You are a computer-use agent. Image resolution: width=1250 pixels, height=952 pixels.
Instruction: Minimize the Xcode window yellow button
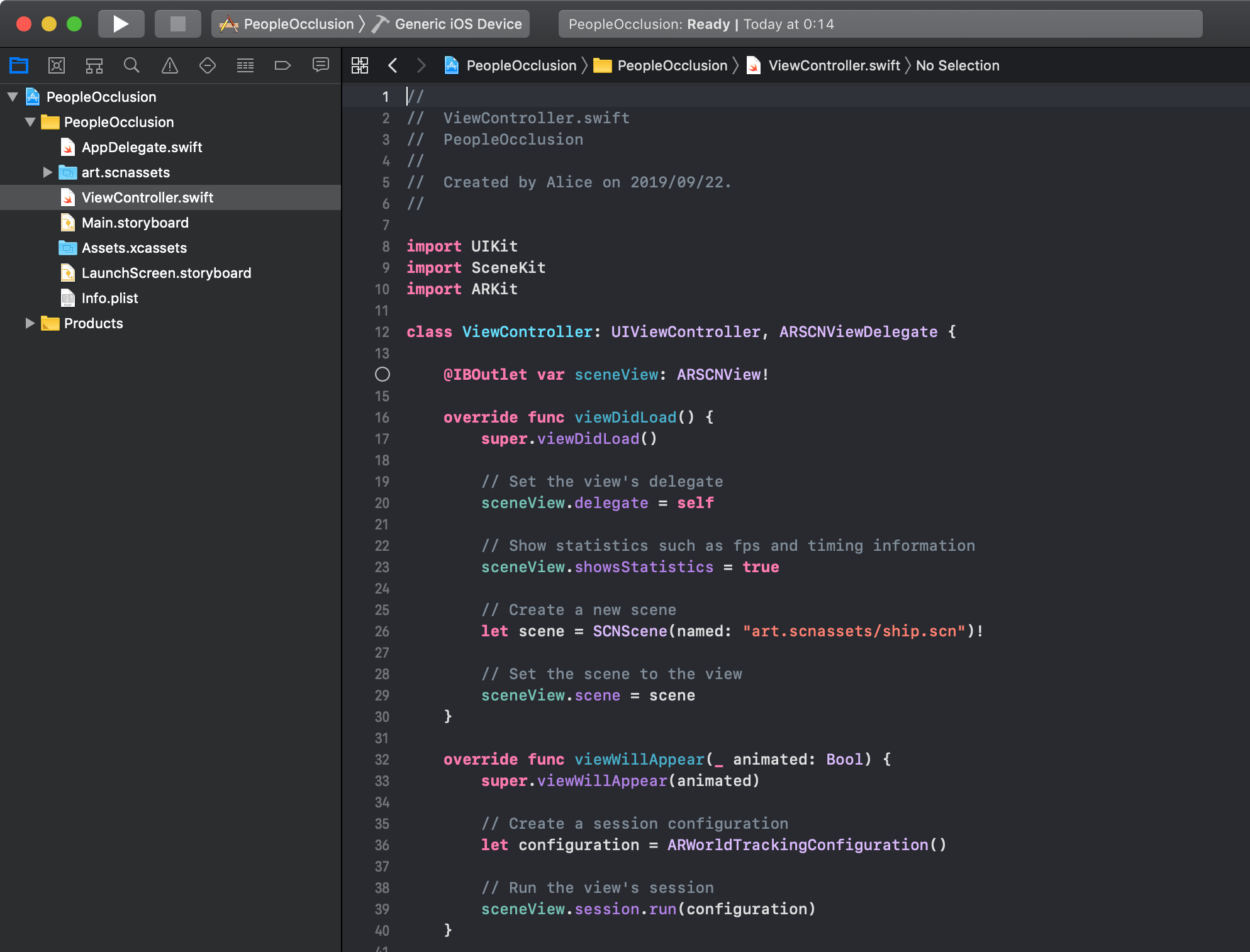pos(49,24)
